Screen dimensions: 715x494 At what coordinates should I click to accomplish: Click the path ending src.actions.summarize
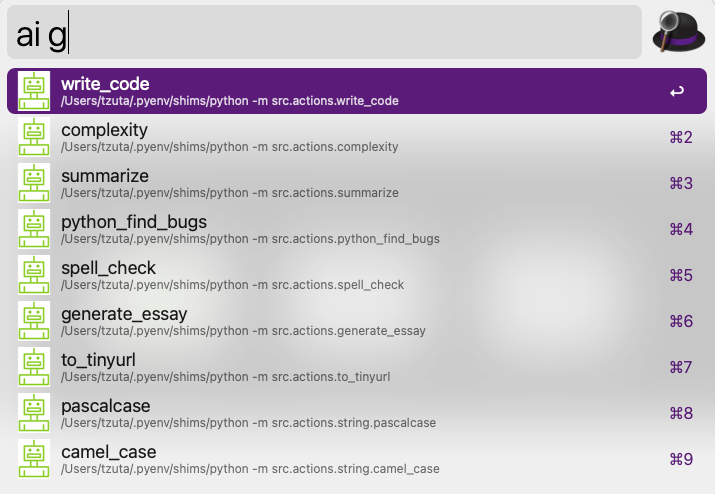point(230,193)
